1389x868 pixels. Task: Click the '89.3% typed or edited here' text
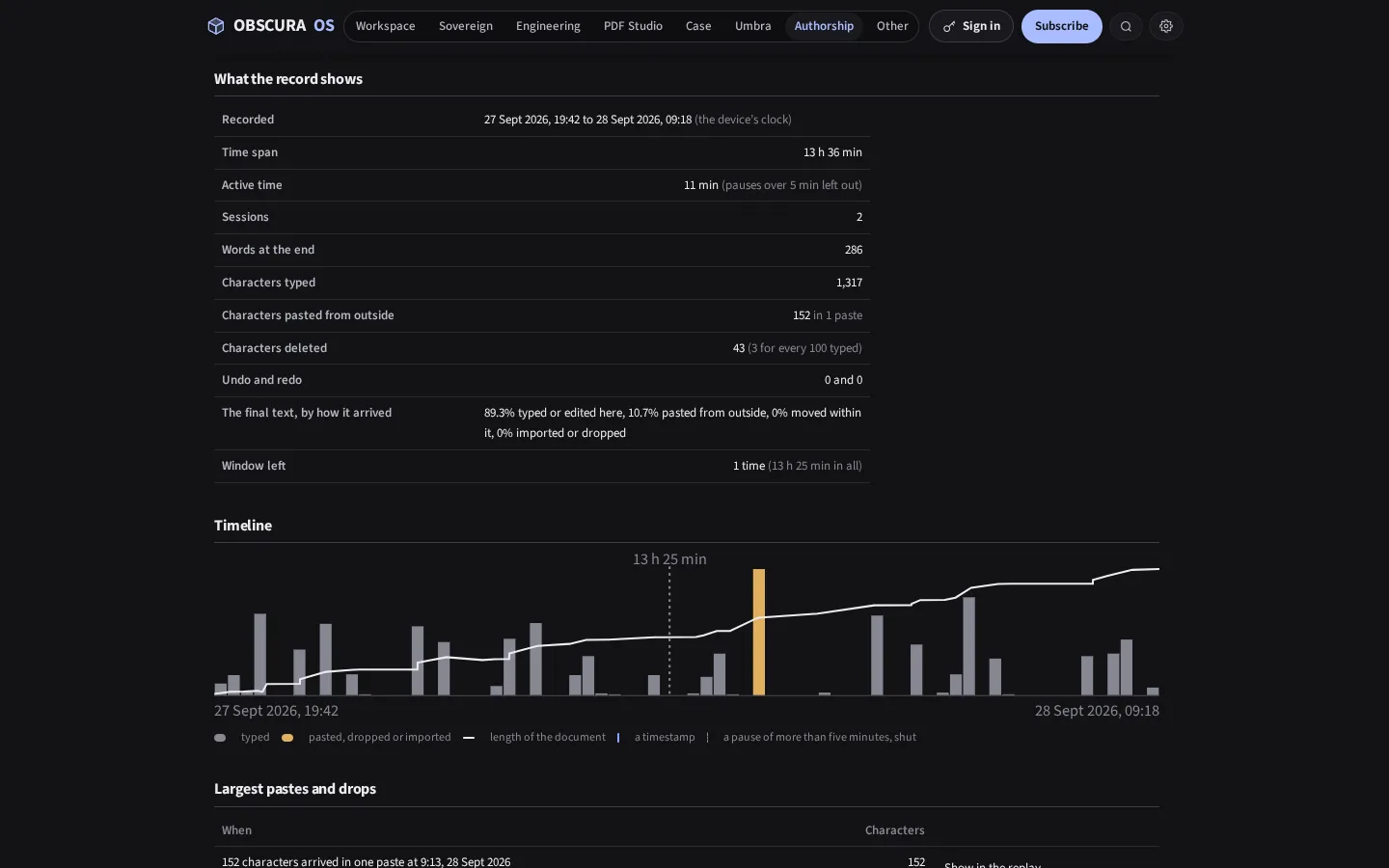click(x=554, y=413)
